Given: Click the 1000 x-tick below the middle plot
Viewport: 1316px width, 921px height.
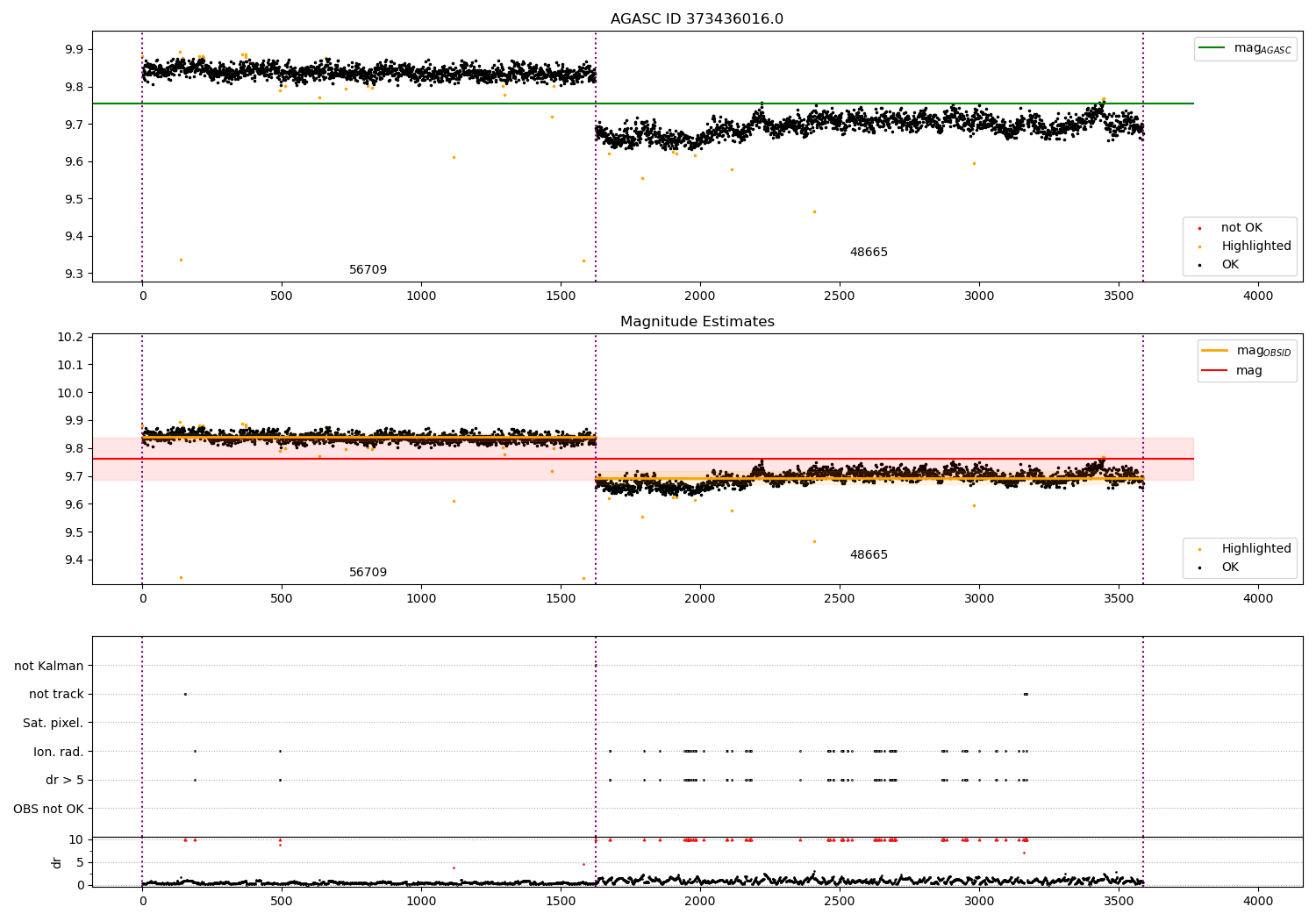Looking at the screenshot, I should tap(421, 599).
